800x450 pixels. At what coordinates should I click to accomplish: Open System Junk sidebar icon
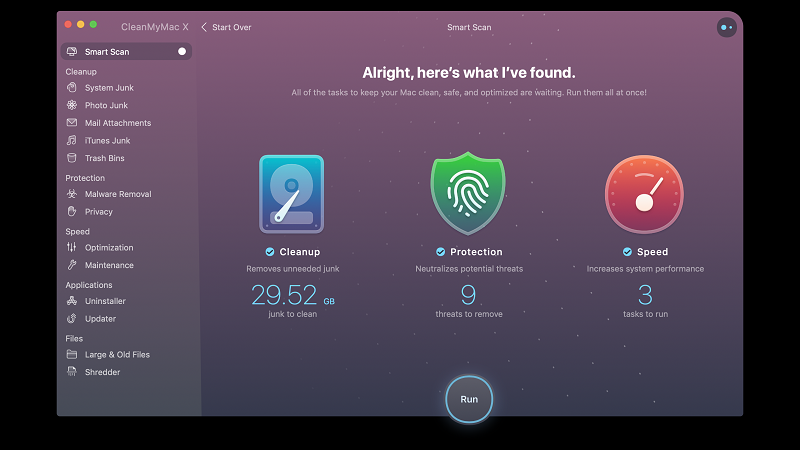tap(72, 88)
